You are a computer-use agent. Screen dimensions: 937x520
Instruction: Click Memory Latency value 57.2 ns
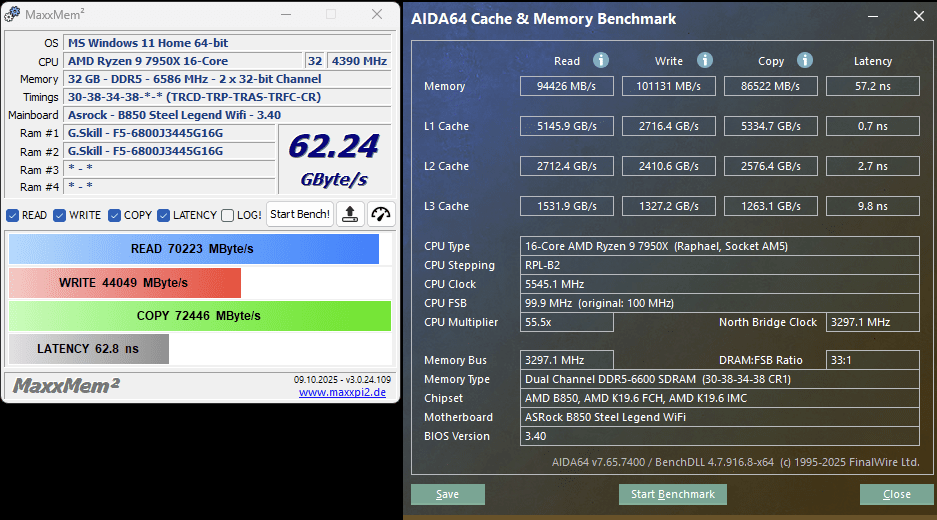(x=873, y=86)
